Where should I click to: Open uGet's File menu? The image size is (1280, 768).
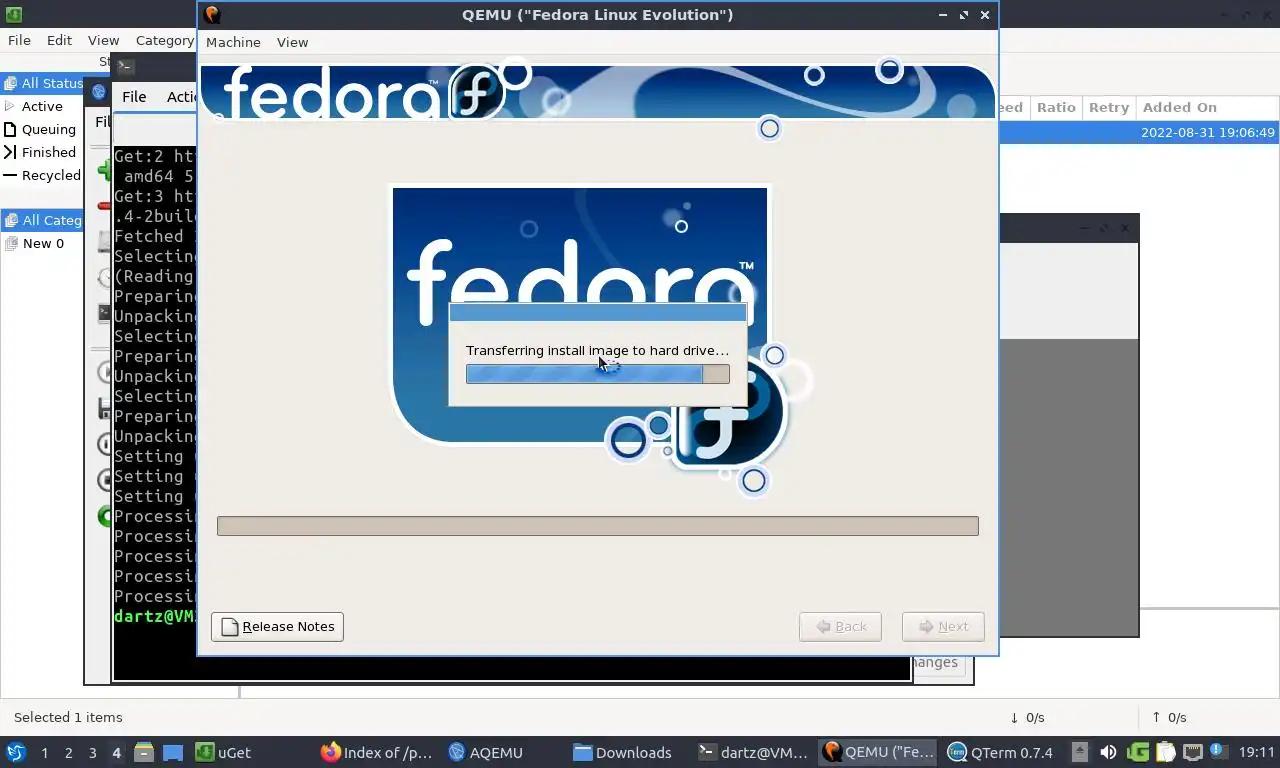[19, 40]
